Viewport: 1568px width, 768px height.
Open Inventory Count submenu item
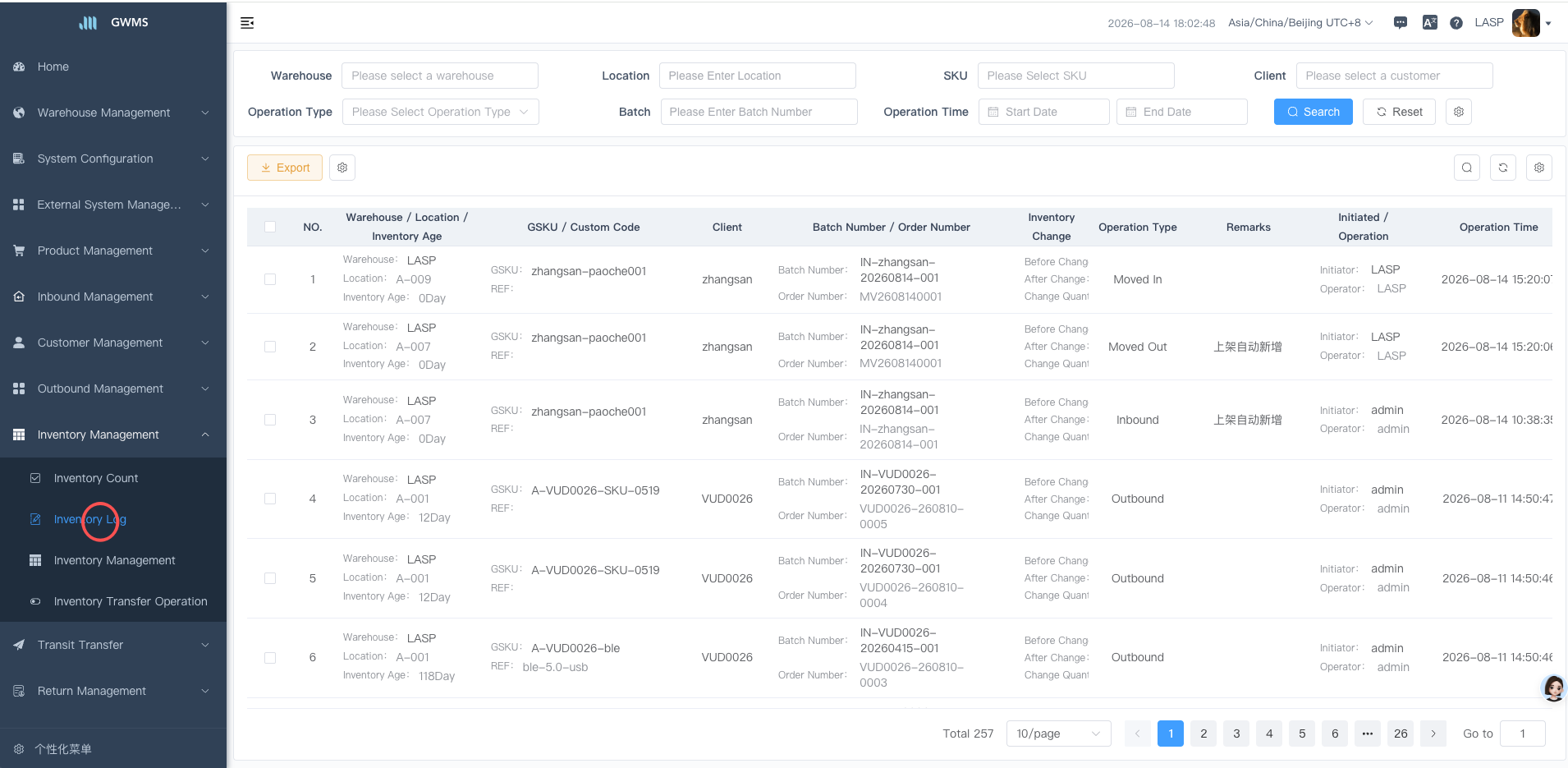[113, 478]
